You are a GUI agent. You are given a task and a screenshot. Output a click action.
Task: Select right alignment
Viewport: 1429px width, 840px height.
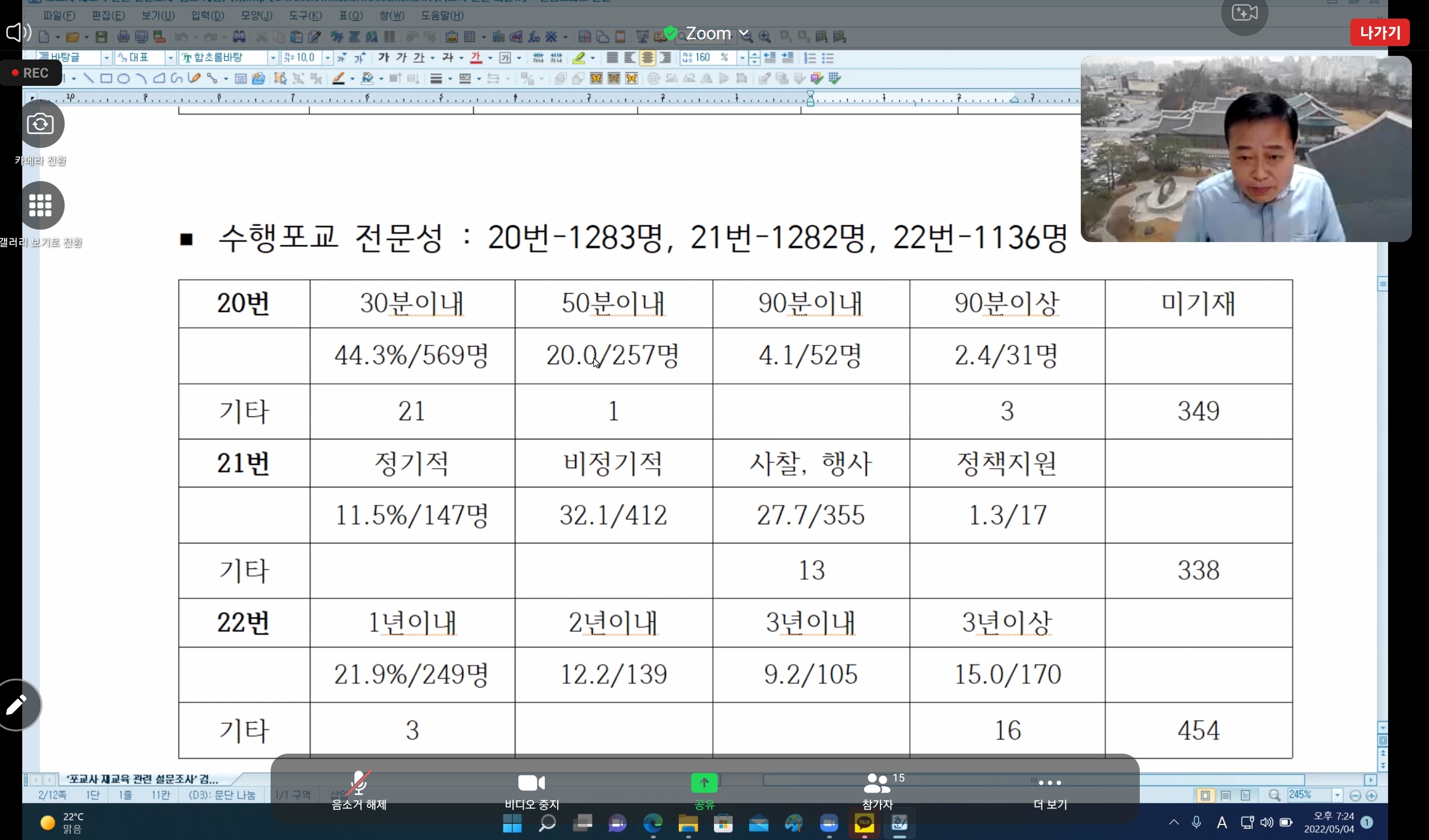665,58
